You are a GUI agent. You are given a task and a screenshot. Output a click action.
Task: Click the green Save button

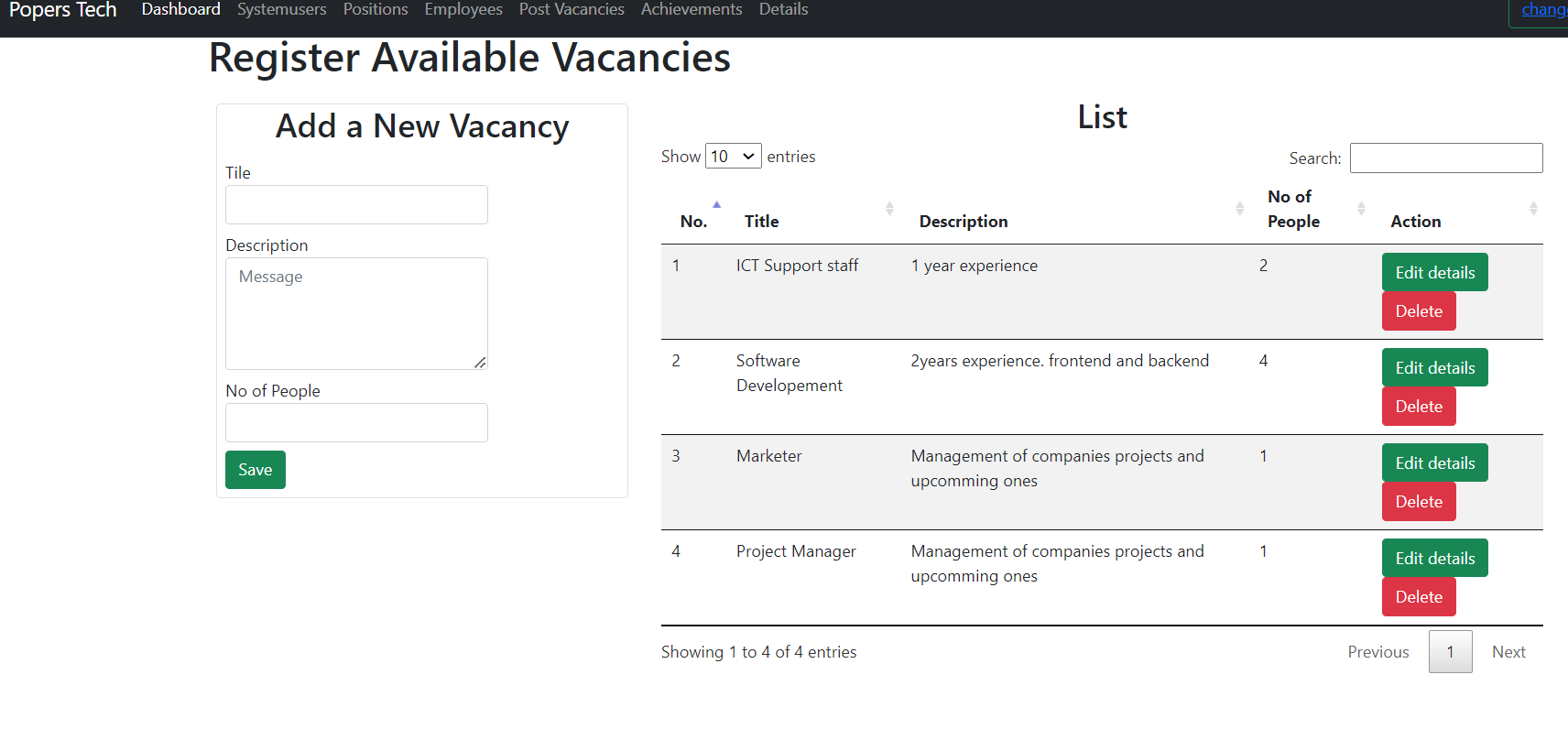tap(256, 470)
